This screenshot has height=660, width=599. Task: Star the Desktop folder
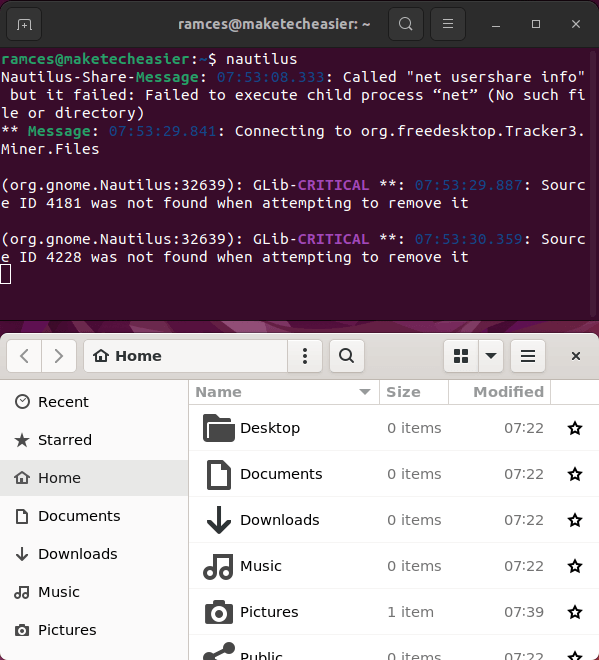coord(575,428)
